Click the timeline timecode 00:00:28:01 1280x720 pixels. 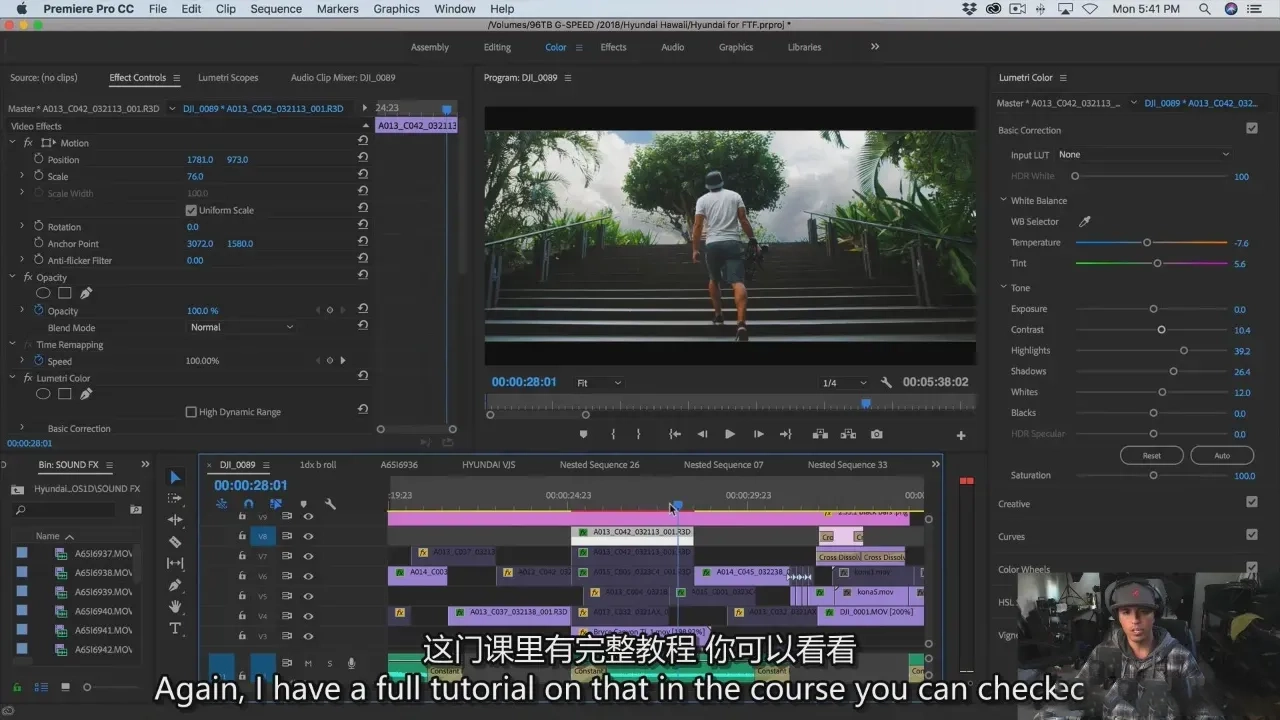pos(251,485)
